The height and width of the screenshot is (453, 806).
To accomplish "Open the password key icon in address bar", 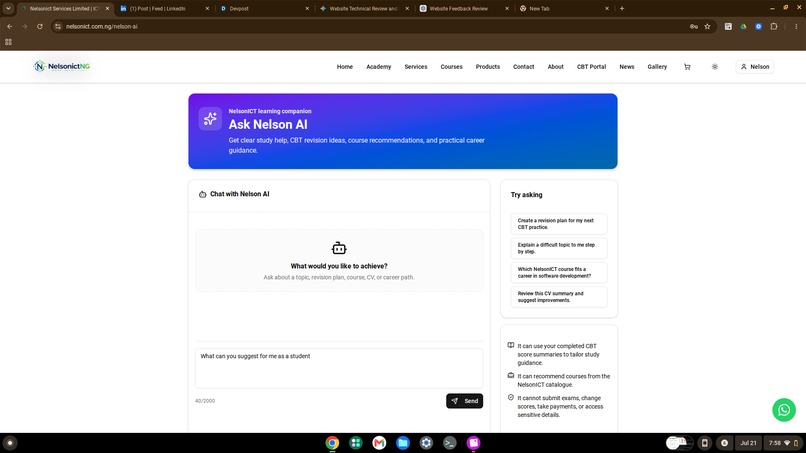I will [693, 26].
